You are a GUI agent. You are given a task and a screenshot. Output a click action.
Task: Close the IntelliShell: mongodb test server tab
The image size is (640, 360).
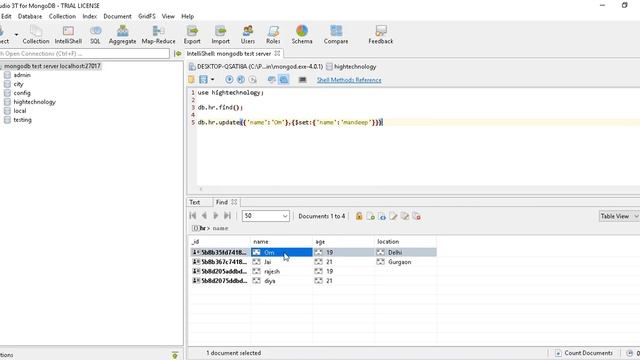click(x=277, y=53)
